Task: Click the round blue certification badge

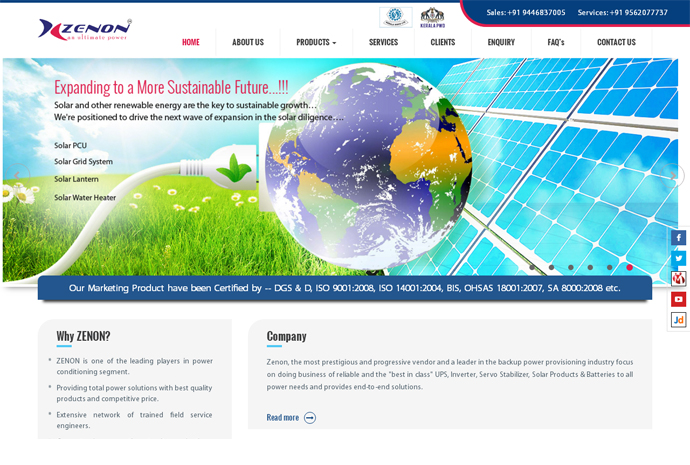Action: coord(396,17)
